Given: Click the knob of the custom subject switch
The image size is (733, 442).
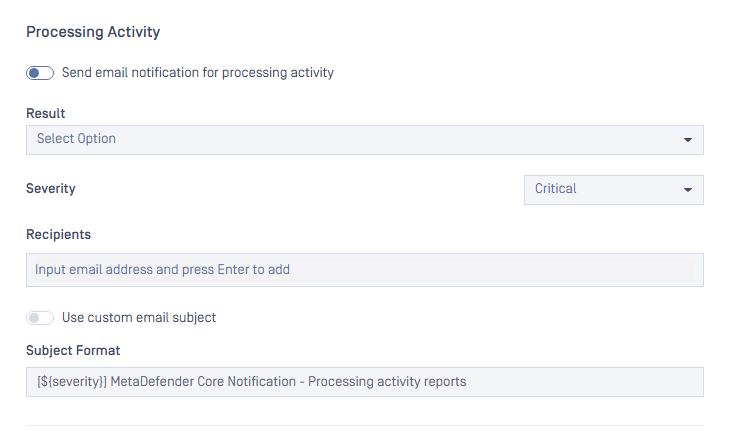Looking at the screenshot, I should 34,318.
